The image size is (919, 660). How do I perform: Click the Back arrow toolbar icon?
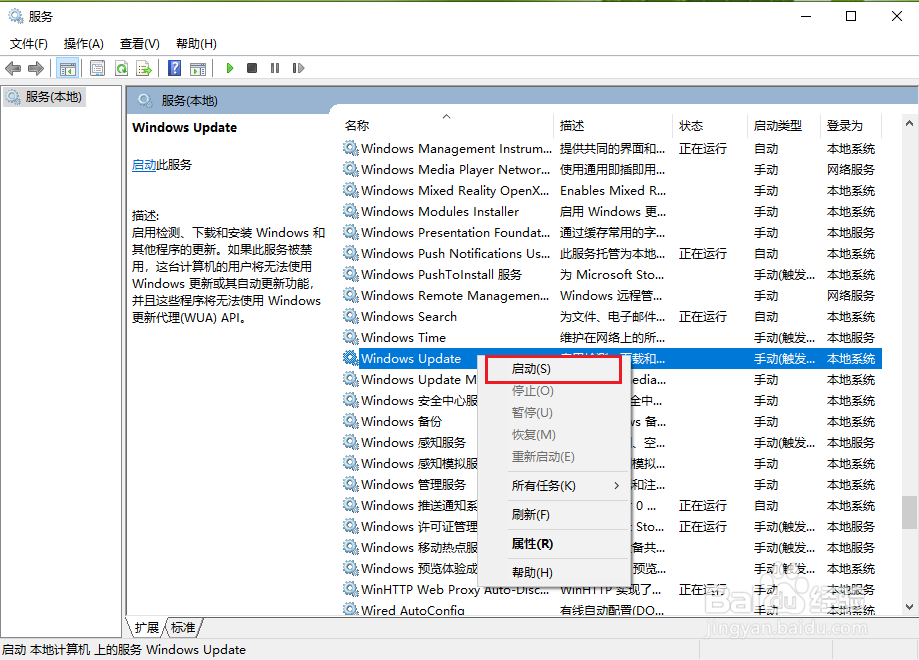click(x=13, y=69)
